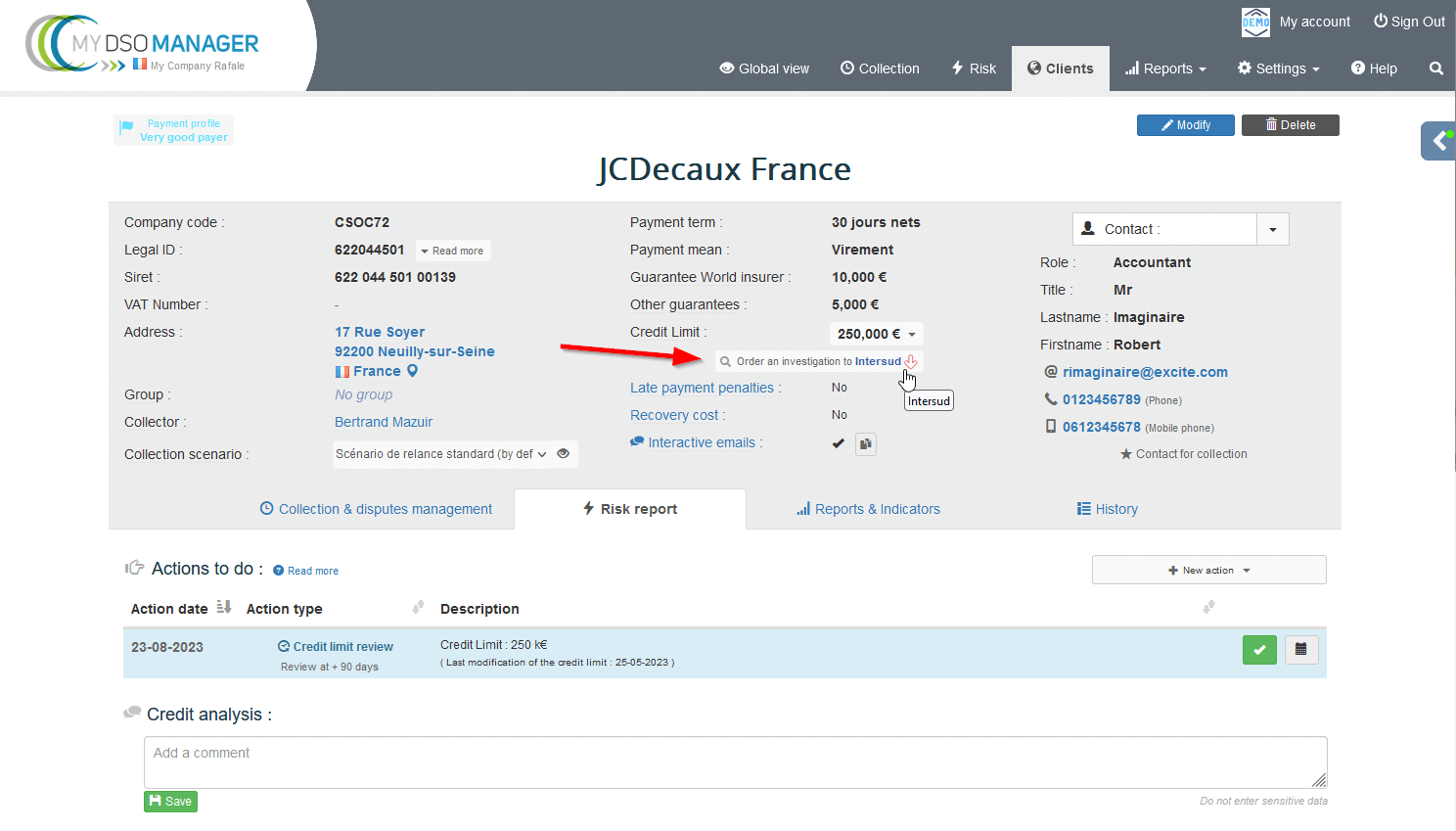Viewport: 1456px width, 831px height.
Task: Toggle Contact for collection star
Action: point(1125,454)
